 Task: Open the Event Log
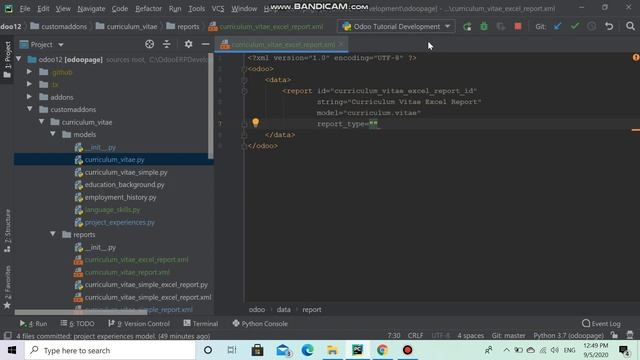point(601,323)
